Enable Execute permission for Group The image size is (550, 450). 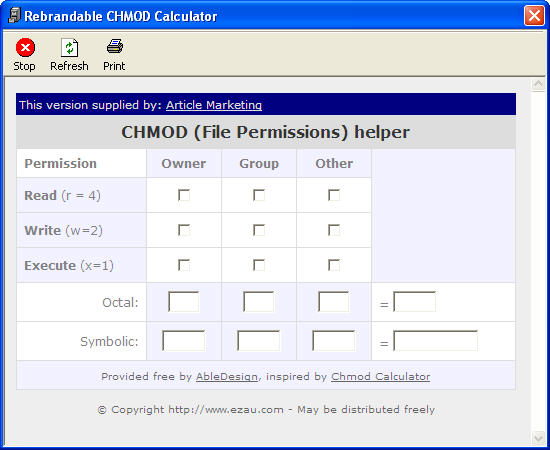(259, 265)
